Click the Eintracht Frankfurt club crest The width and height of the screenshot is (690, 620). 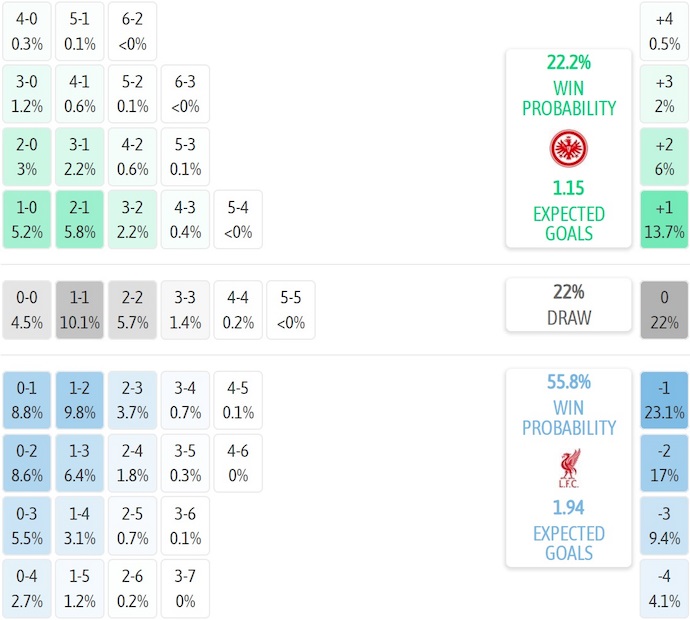(568, 149)
